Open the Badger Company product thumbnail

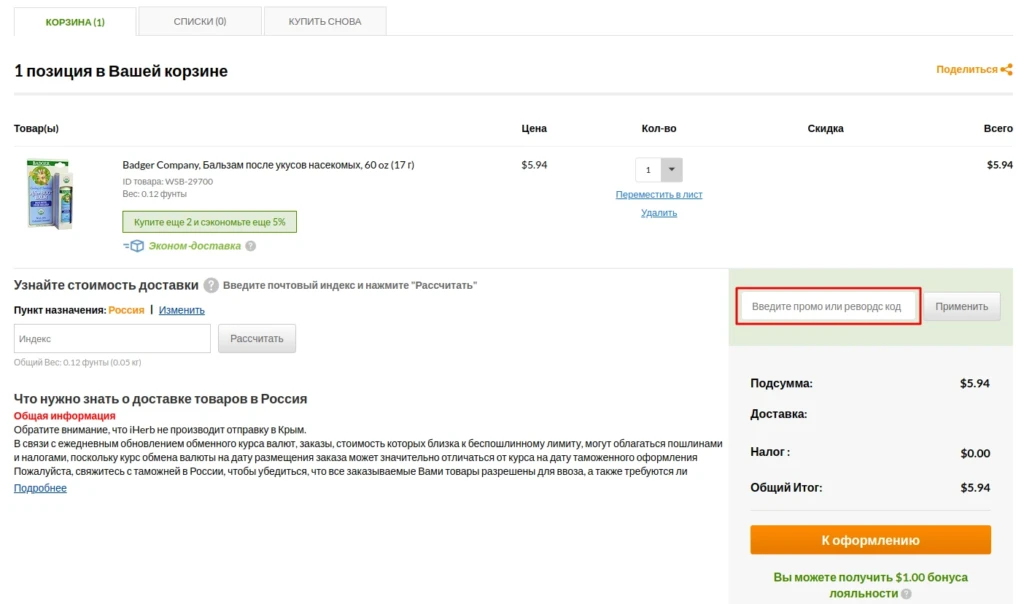click(50, 194)
